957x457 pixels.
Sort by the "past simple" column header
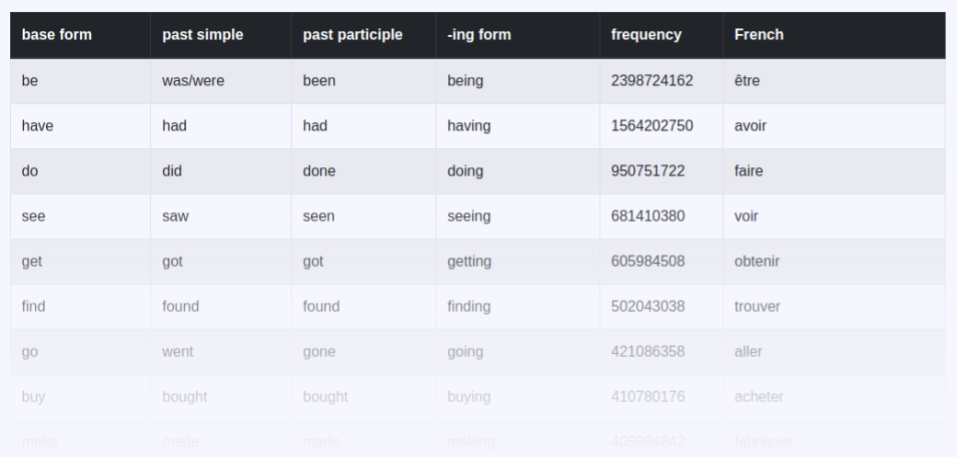202,35
